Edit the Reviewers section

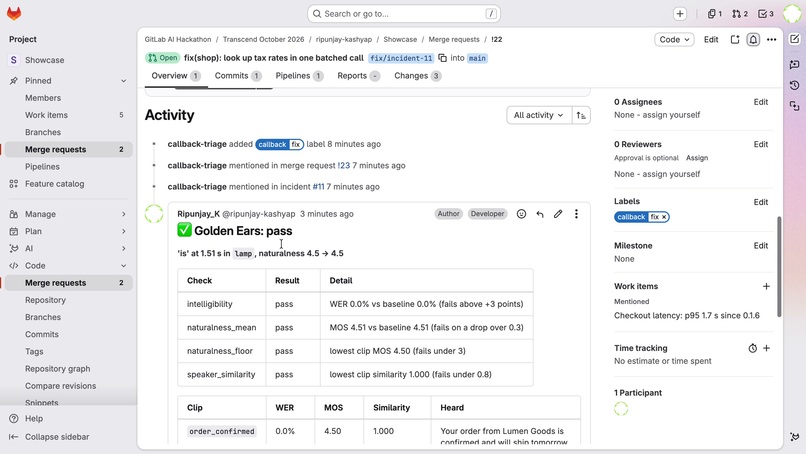click(x=761, y=144)
